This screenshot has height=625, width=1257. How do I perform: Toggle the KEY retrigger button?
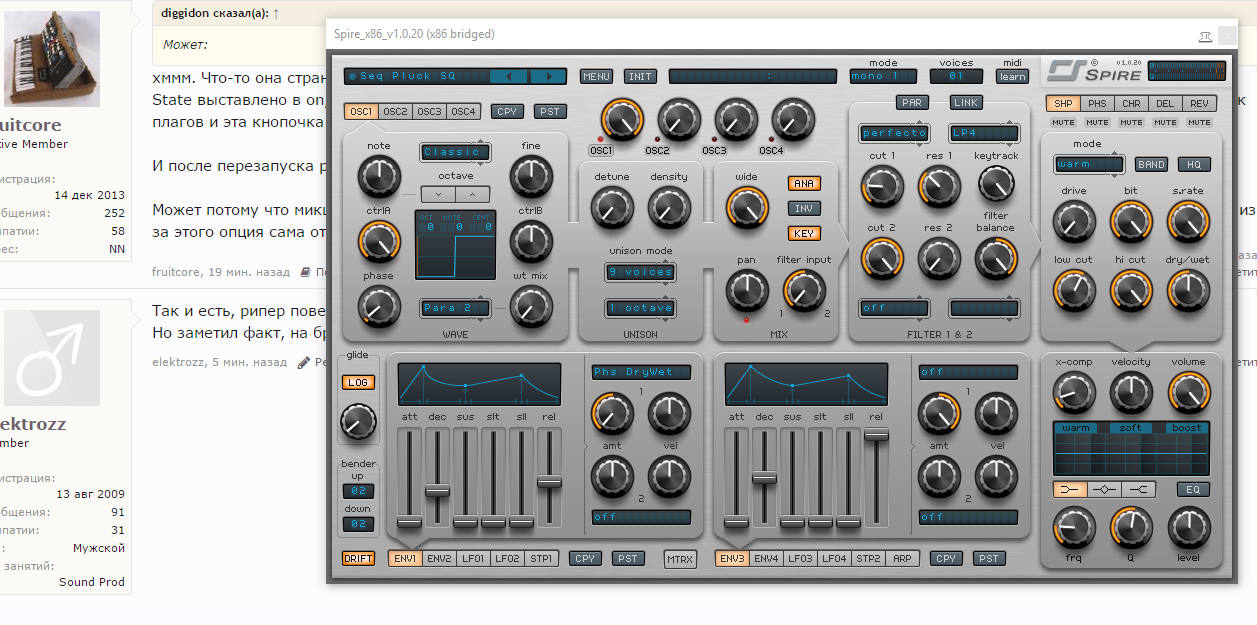pyautogui.click(x=804, y=233)
